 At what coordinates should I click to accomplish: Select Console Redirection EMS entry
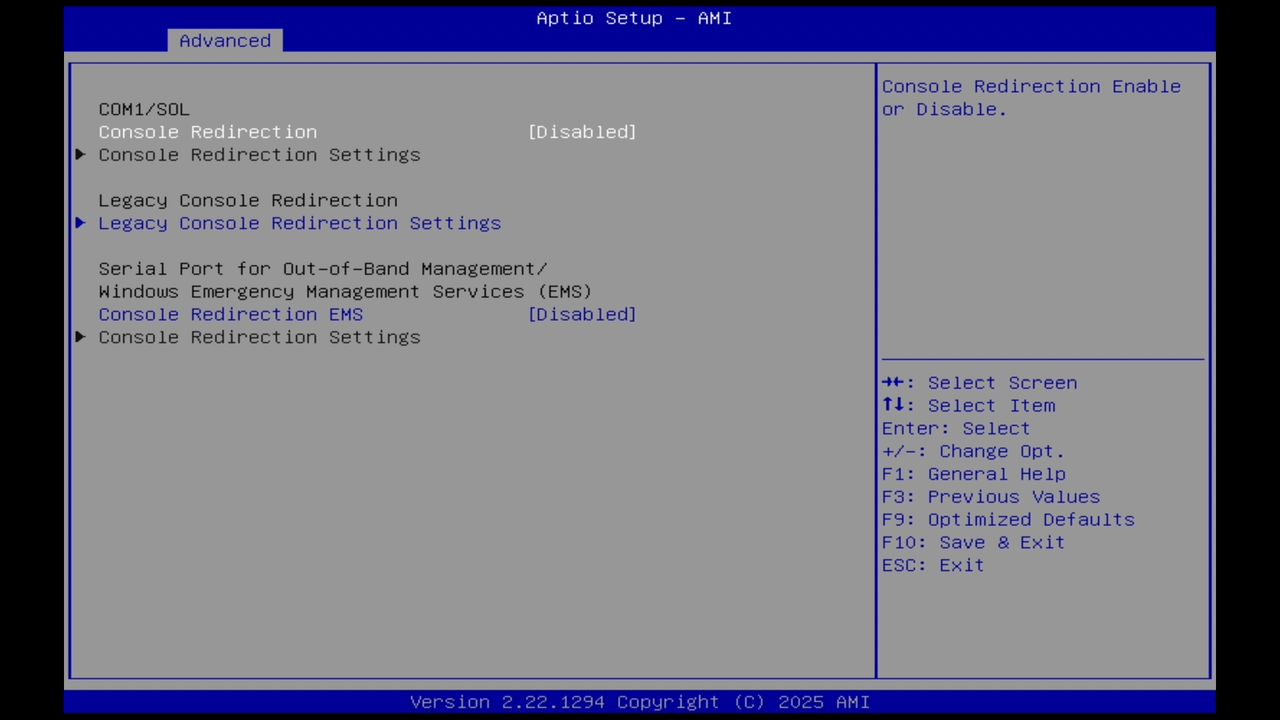coord(230,314)
